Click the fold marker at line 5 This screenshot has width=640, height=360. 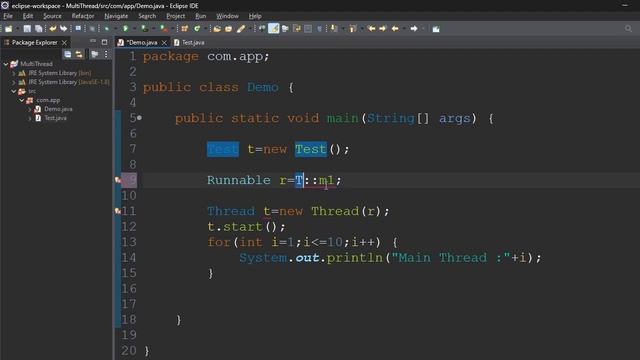139,118
